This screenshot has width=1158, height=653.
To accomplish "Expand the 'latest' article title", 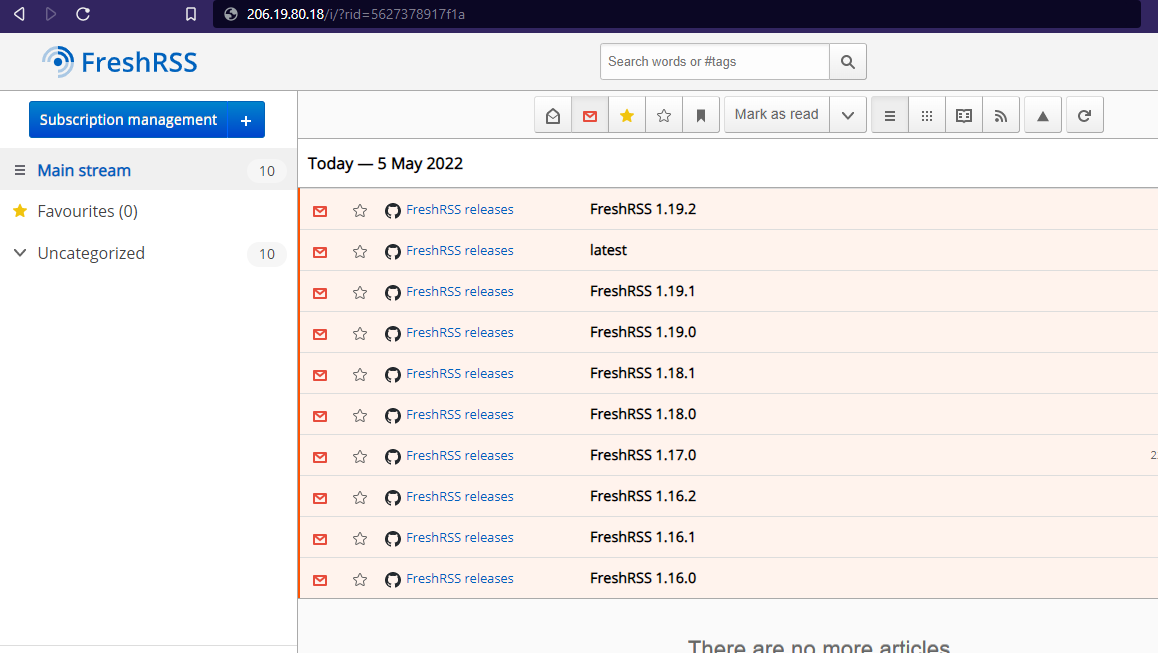I will tap(608, 250).
